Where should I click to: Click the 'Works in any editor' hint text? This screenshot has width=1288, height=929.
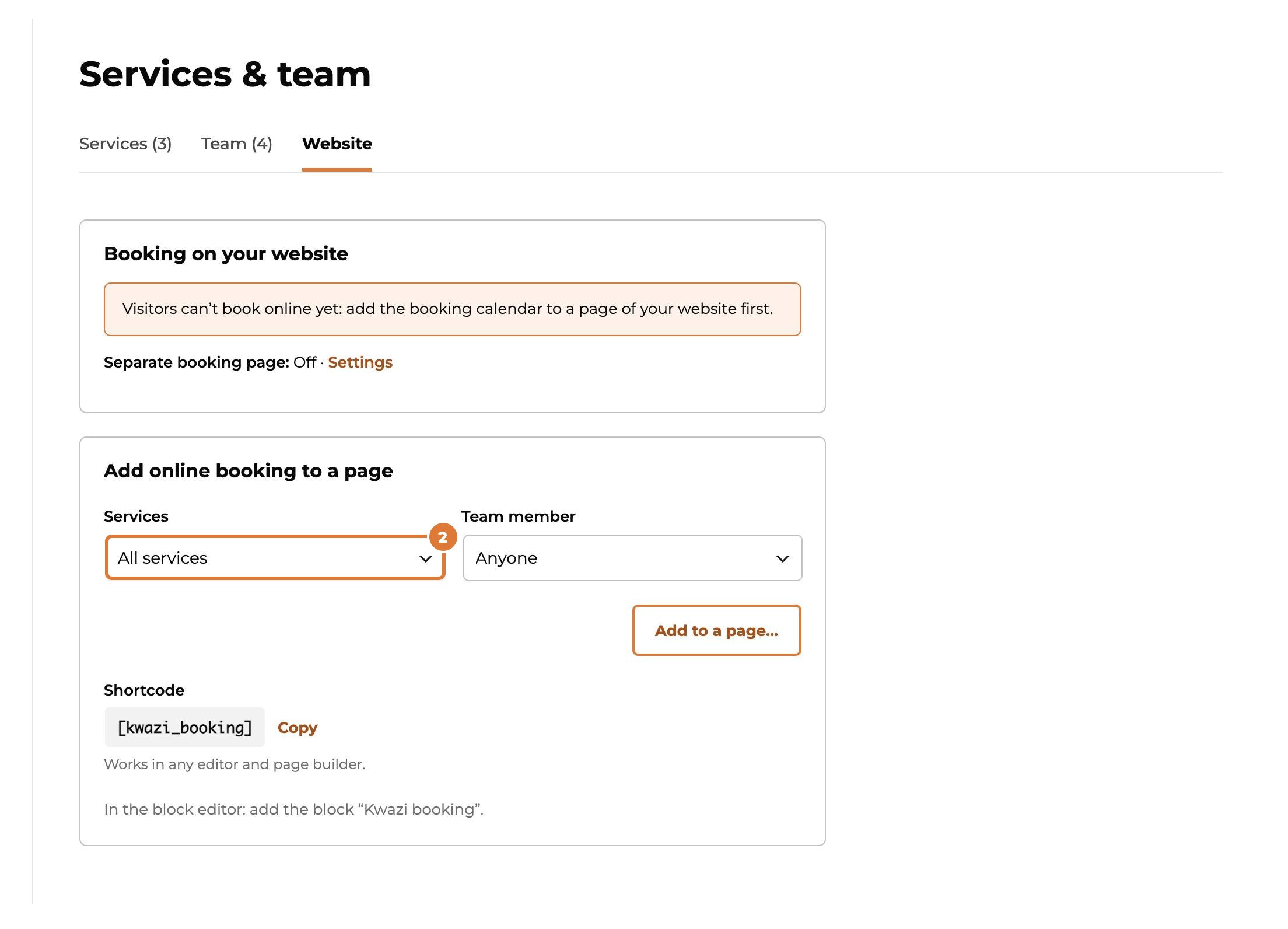coord(235,764)
